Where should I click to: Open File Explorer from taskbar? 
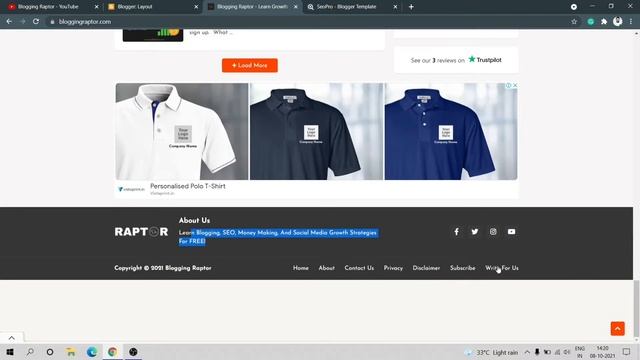[x=71, y=352]
